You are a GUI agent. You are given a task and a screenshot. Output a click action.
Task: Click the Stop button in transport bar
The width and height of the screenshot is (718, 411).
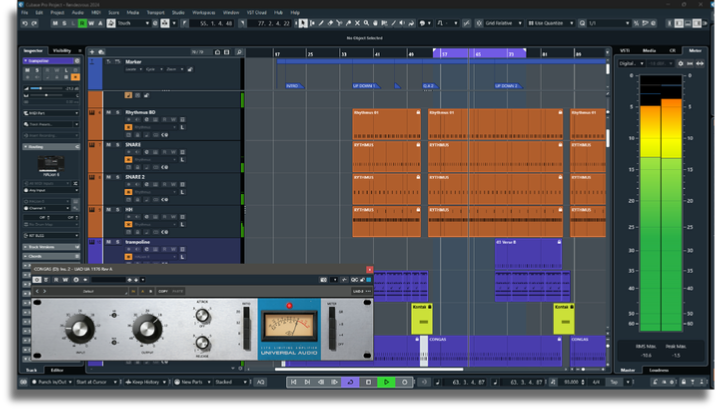pos(370,382)
